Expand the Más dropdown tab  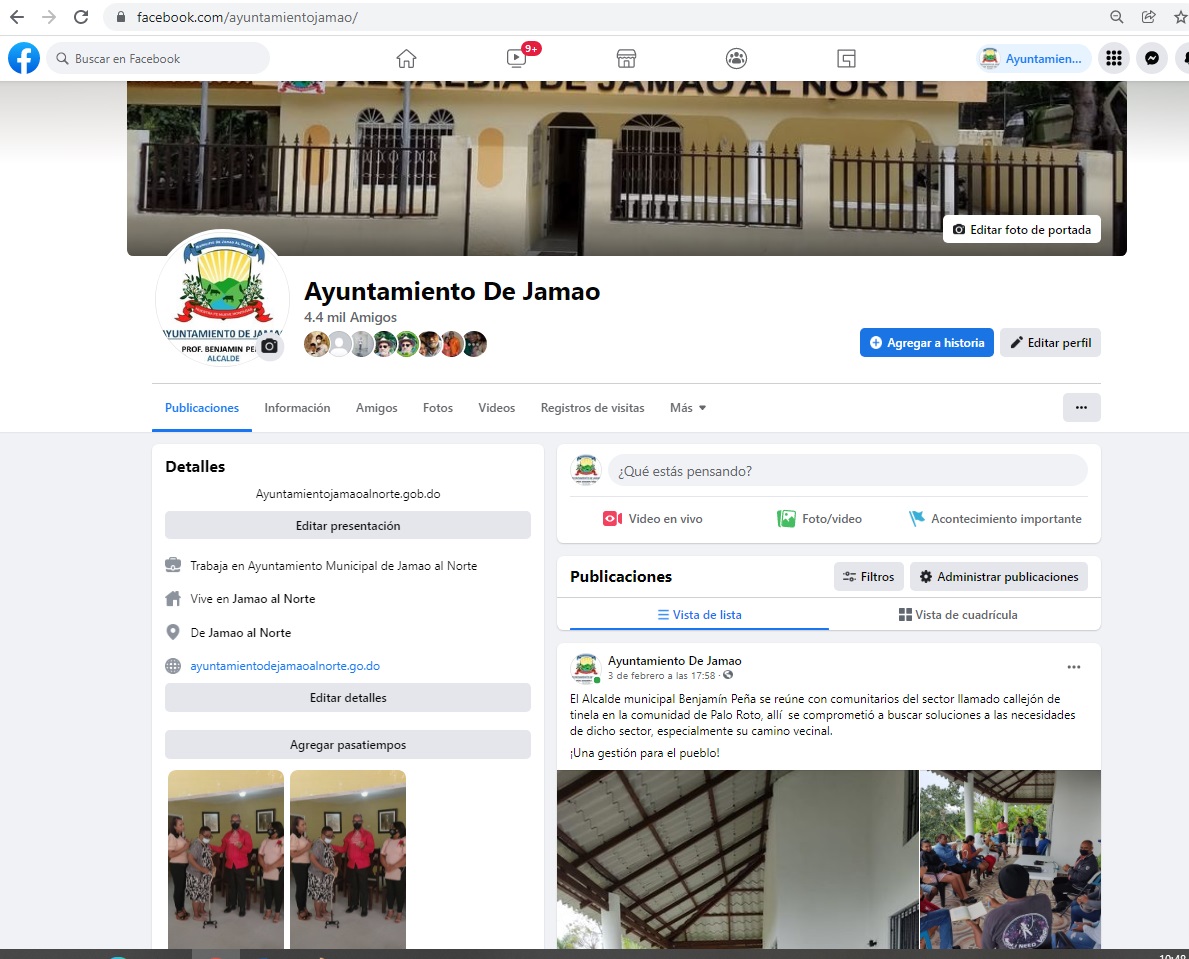[x=688, y=408]
